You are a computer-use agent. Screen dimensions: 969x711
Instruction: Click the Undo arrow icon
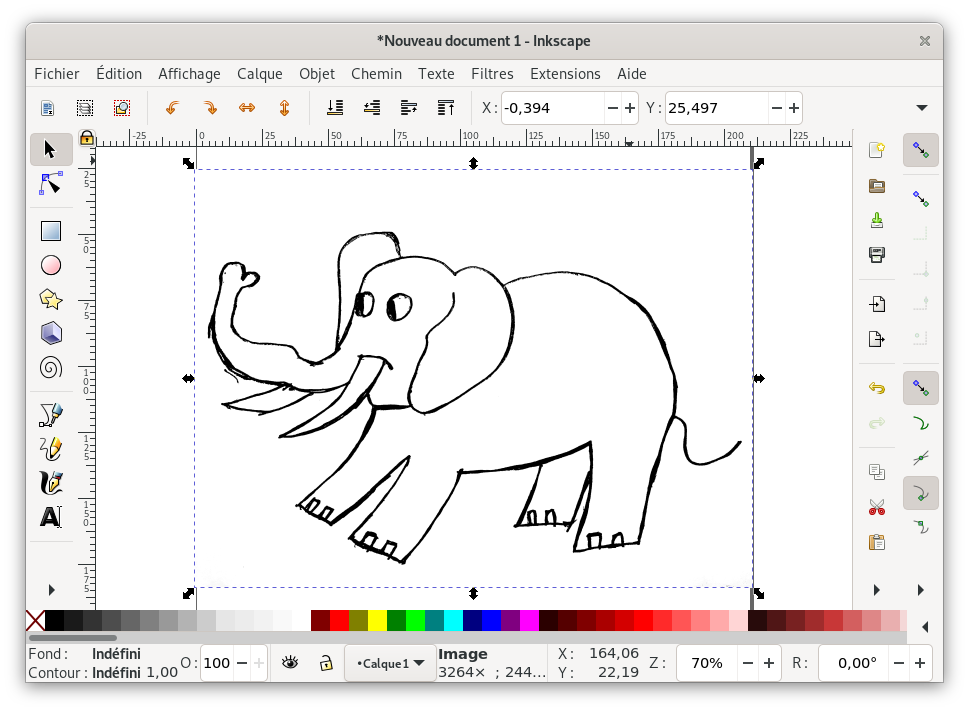coord(877,388)
